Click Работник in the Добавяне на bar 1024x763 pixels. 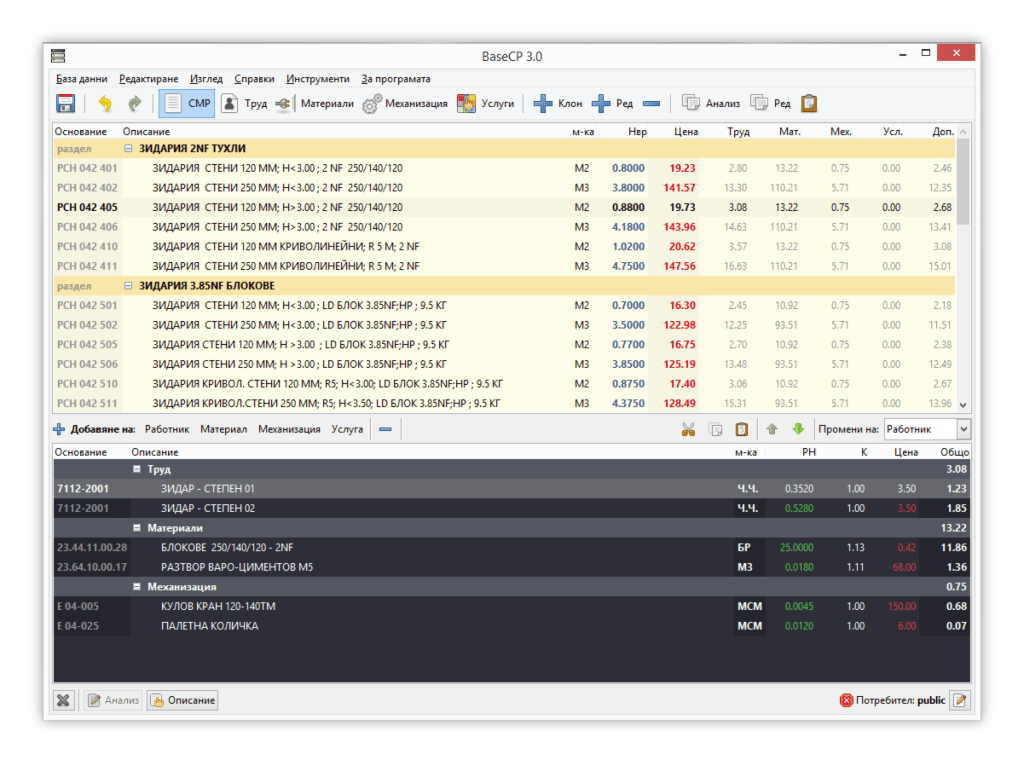167,429
